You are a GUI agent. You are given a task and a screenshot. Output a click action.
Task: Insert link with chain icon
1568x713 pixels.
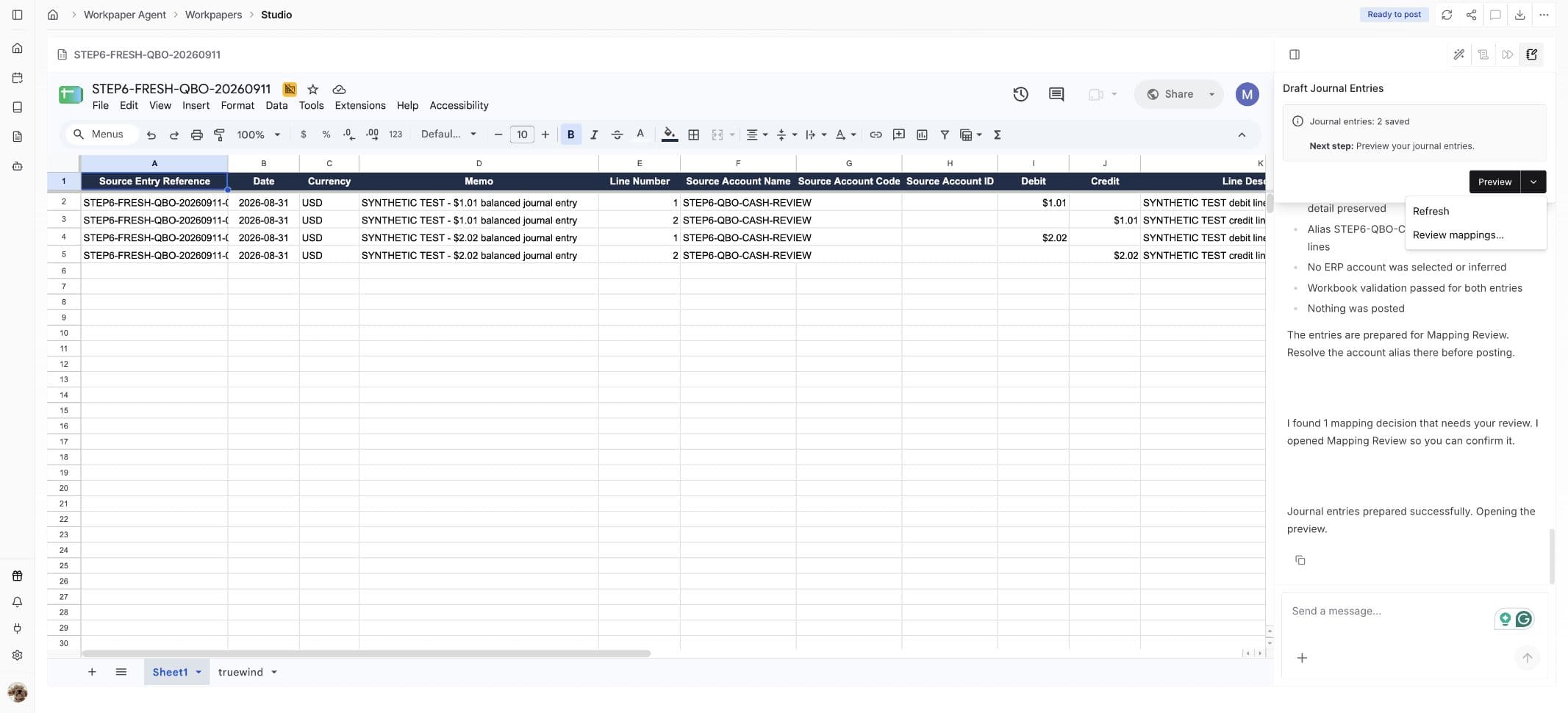876,135
